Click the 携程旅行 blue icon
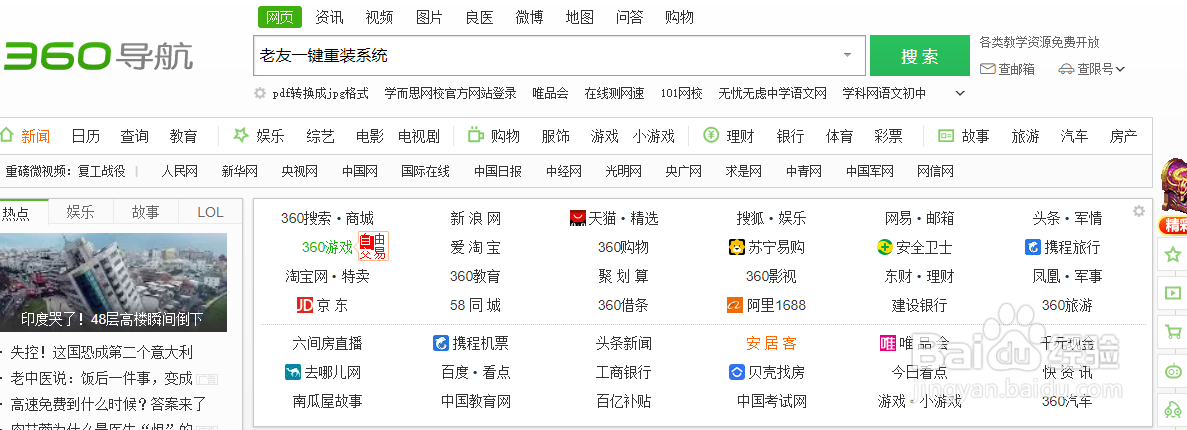Viewport: 1187px width, 430px height. pyautogui.click(x=1033, y=247)
